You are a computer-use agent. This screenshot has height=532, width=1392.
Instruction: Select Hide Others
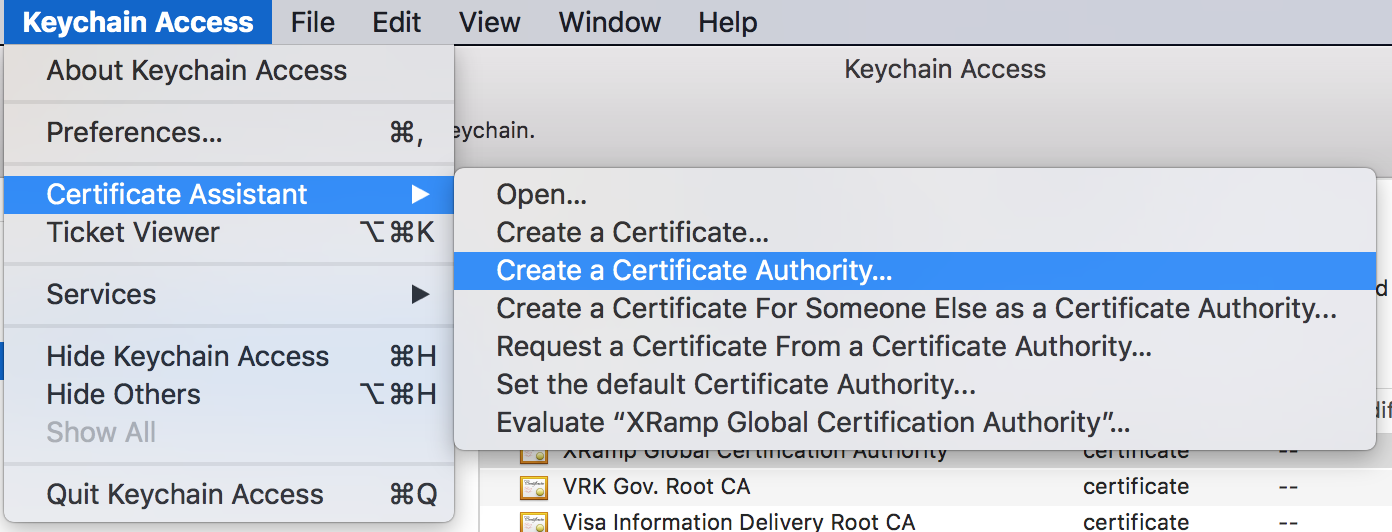pos(229,395)
